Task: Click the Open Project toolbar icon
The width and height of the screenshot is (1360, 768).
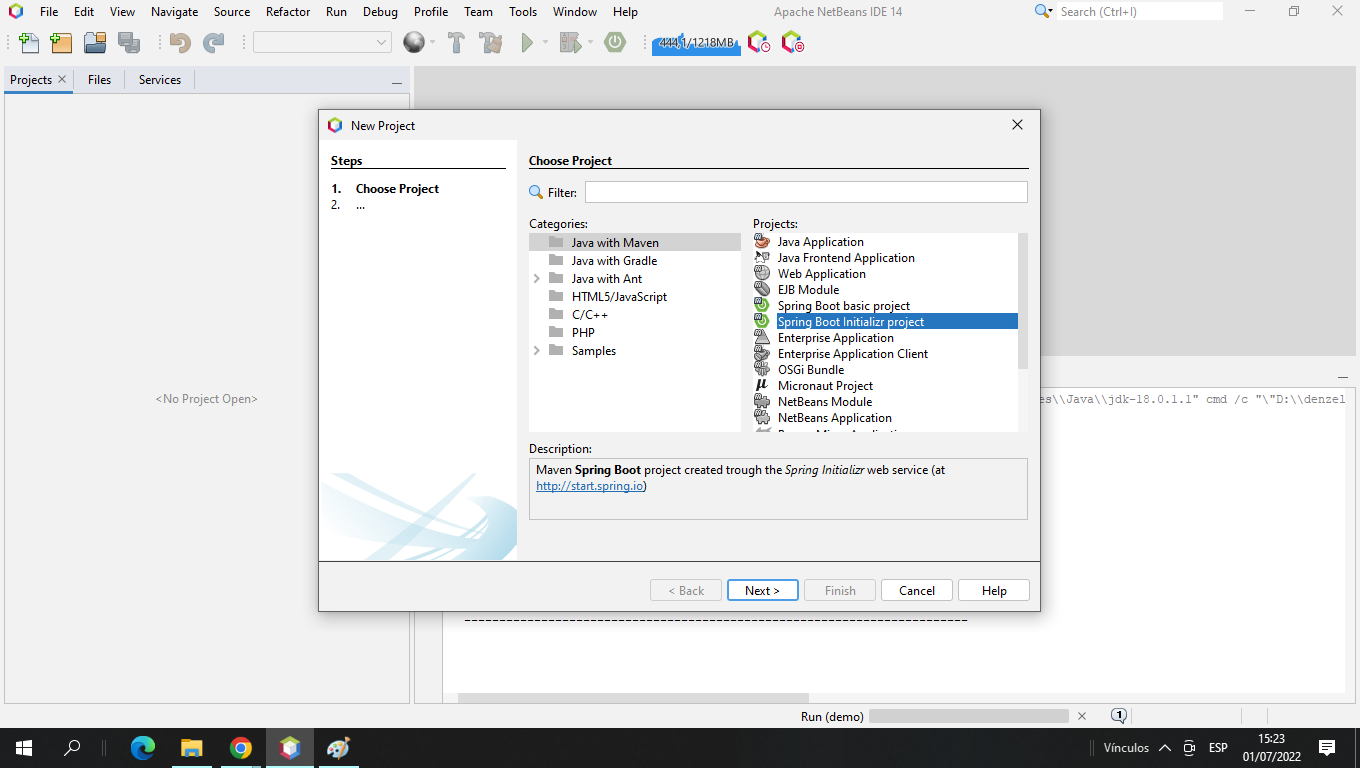Action: [x=95, y=43]
